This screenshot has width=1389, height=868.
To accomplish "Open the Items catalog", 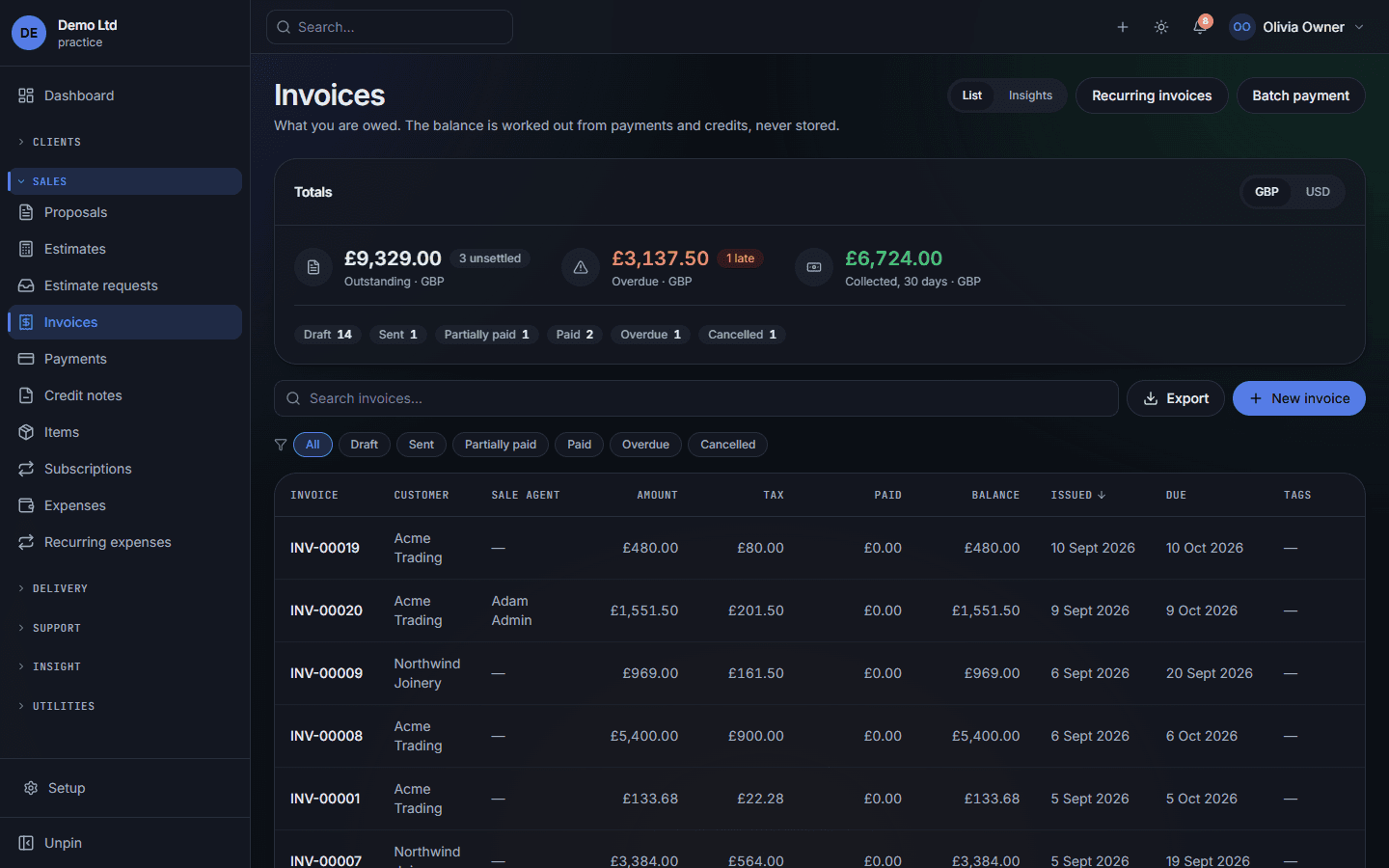I will (124, 432).
